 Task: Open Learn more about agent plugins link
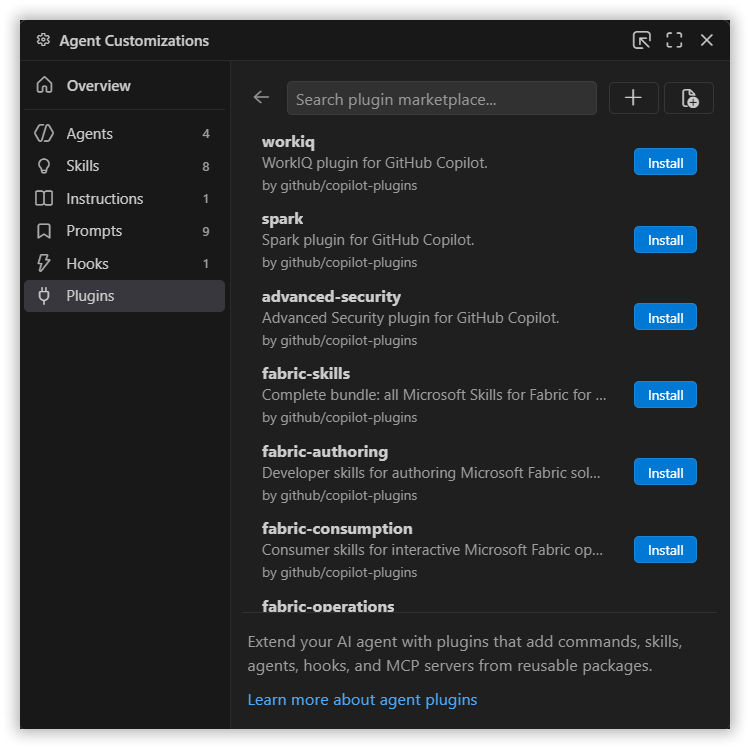click(x=362, y=700)
